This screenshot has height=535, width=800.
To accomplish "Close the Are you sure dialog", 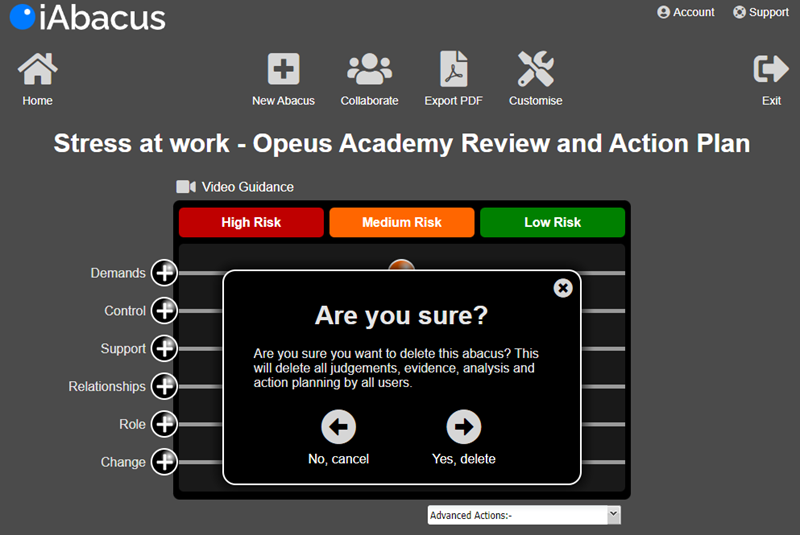I will 563,288.
